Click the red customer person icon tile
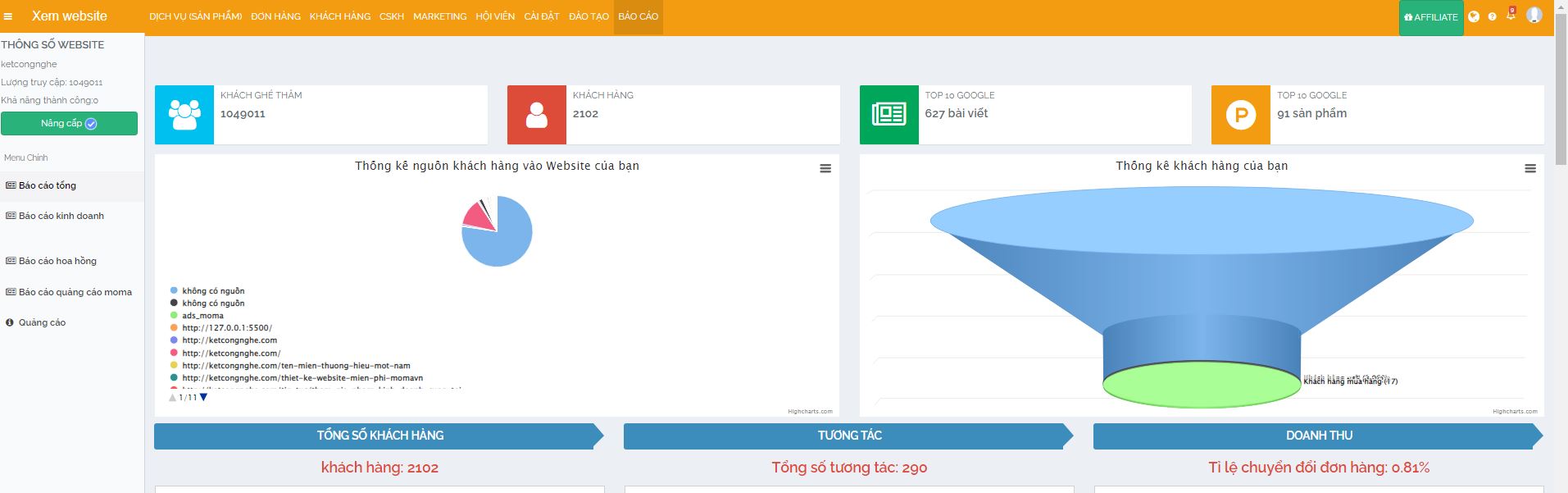 pos(537,115)
